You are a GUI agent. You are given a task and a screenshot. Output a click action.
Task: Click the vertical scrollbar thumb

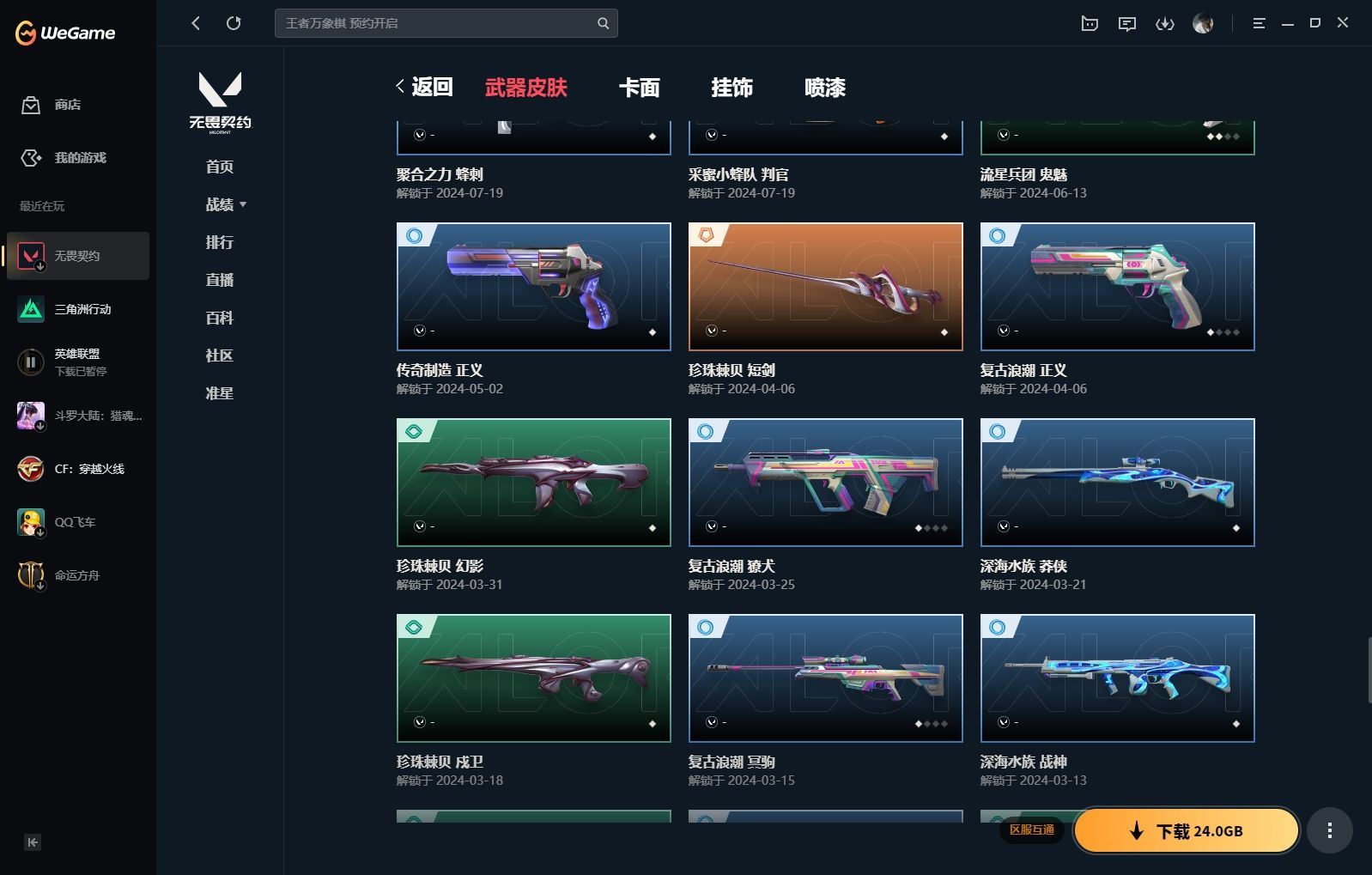1369,670
